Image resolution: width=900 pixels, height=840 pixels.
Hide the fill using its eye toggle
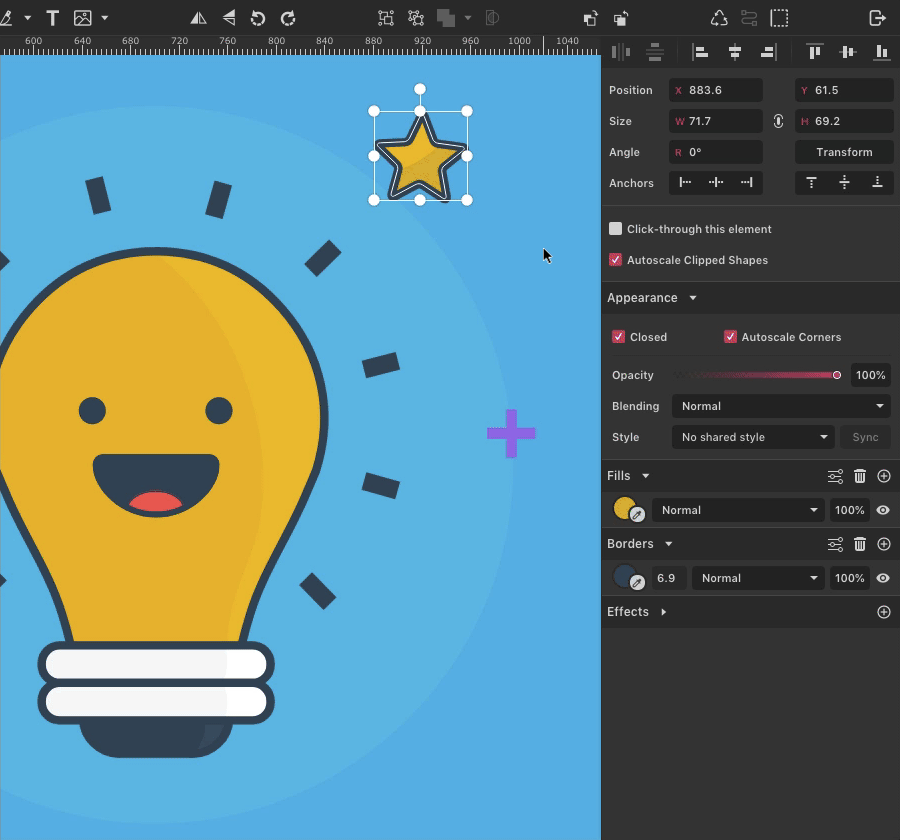[883, 510]
